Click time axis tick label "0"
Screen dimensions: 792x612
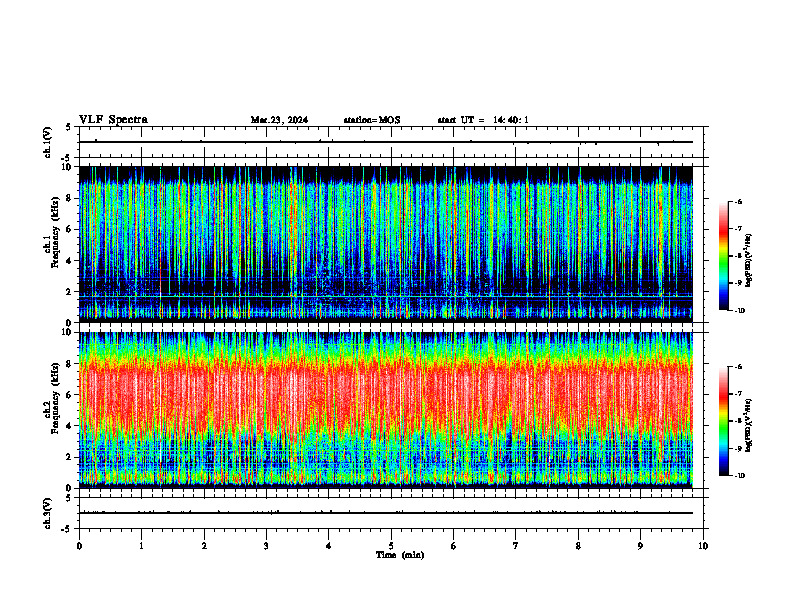79,546
